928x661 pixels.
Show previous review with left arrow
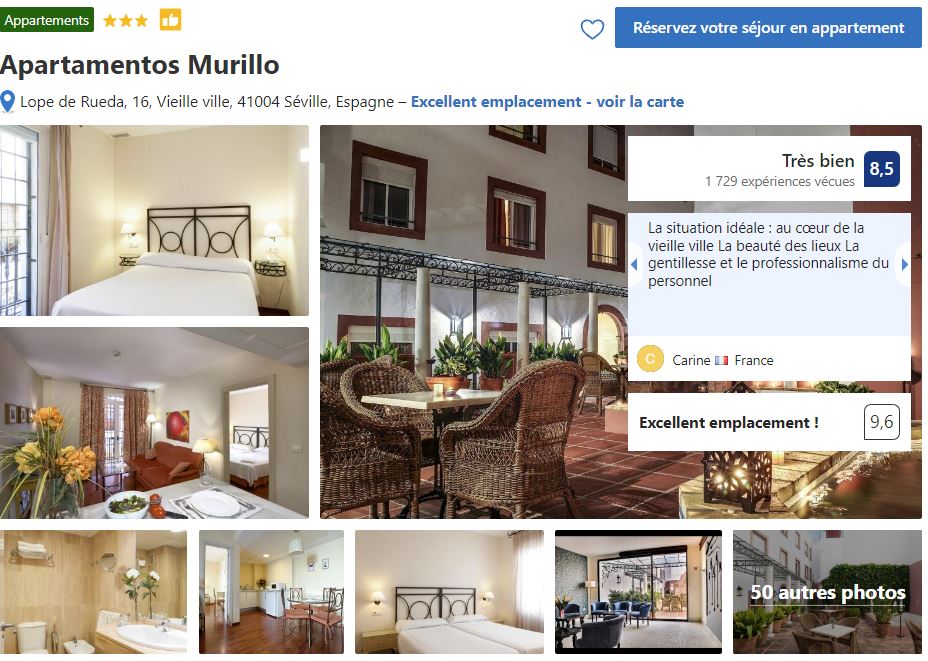pos(634,265)
